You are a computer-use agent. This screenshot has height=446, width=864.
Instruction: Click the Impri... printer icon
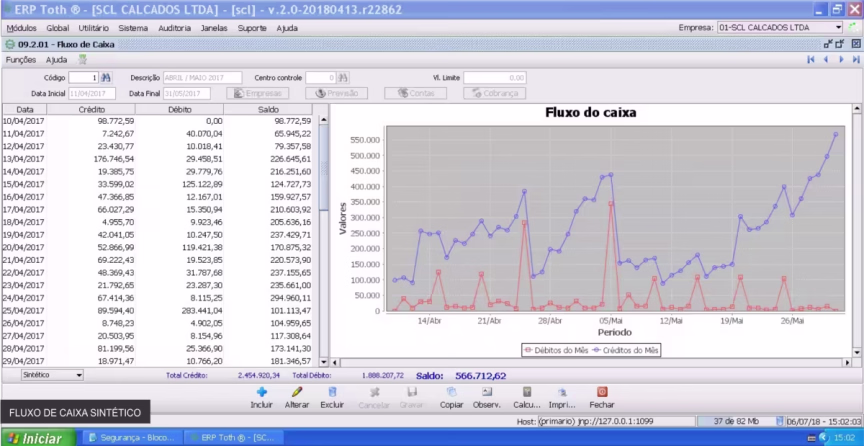coord(562,393)
